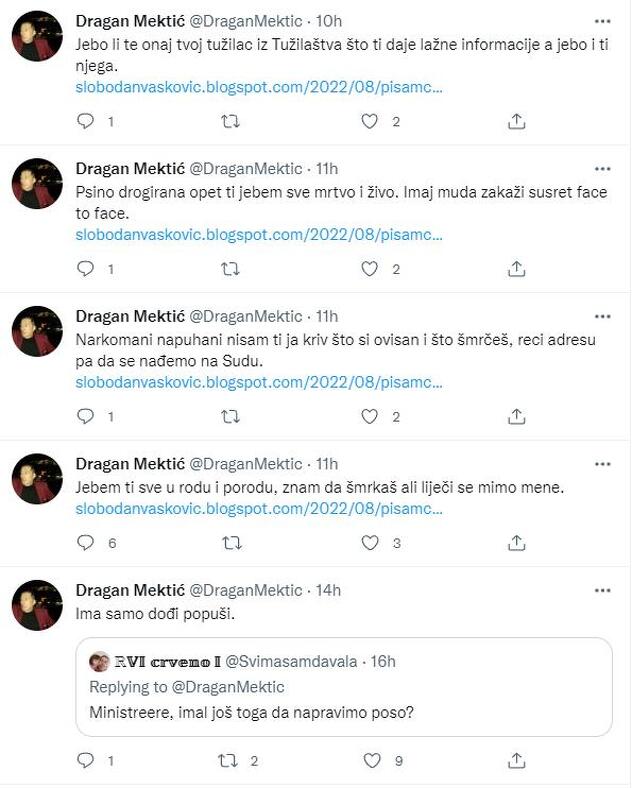
Task: Like the tweet starting with 'Psino drogirana'
Action: pos(370,268)
